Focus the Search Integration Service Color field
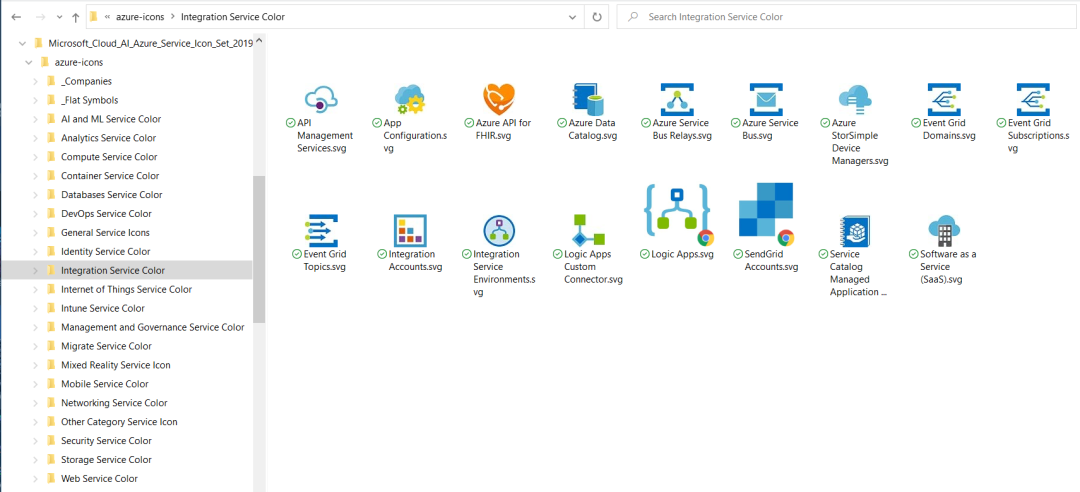 coord(846,17)
